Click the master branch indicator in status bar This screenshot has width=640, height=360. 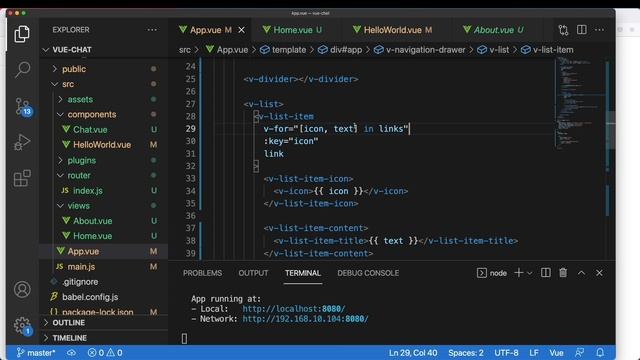36,353
